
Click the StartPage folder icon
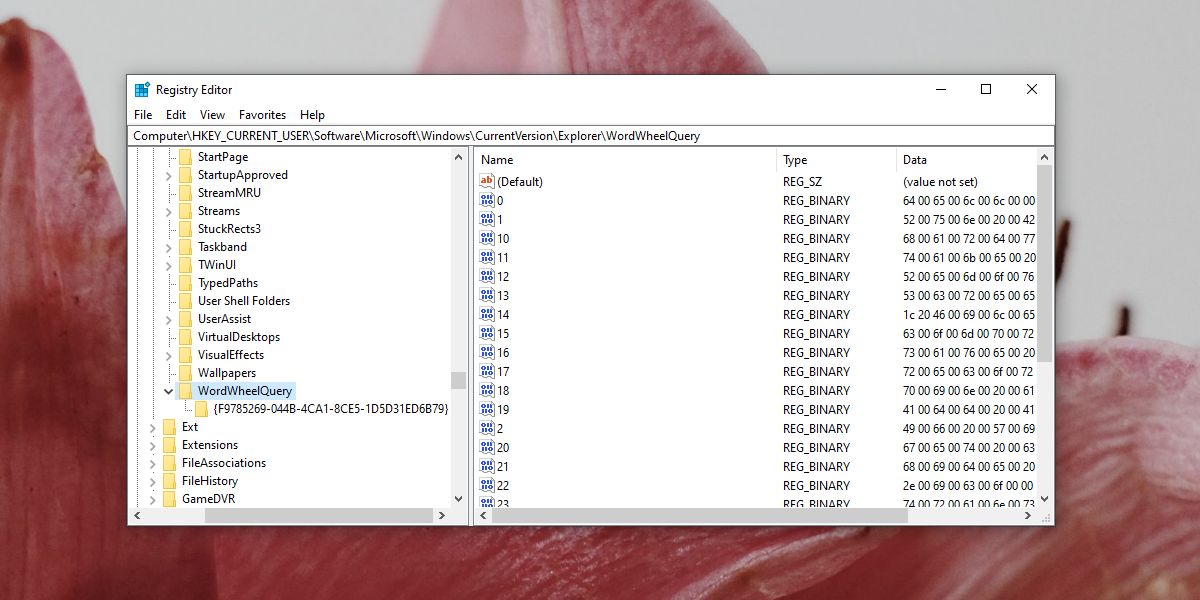click(185, 157)
